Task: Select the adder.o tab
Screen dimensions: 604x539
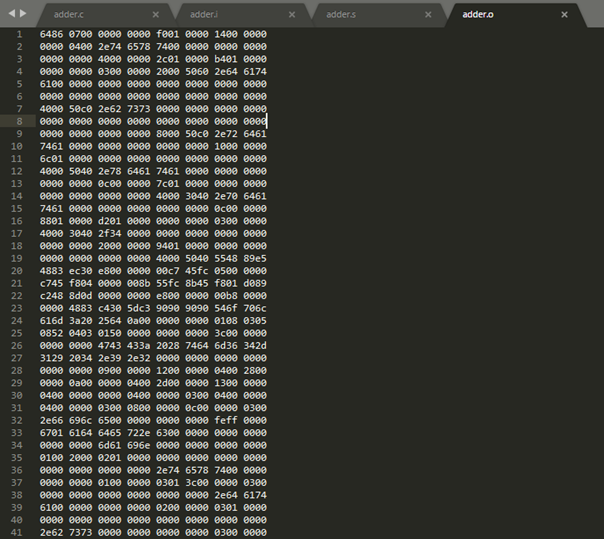Action: (x=478, y=15)
